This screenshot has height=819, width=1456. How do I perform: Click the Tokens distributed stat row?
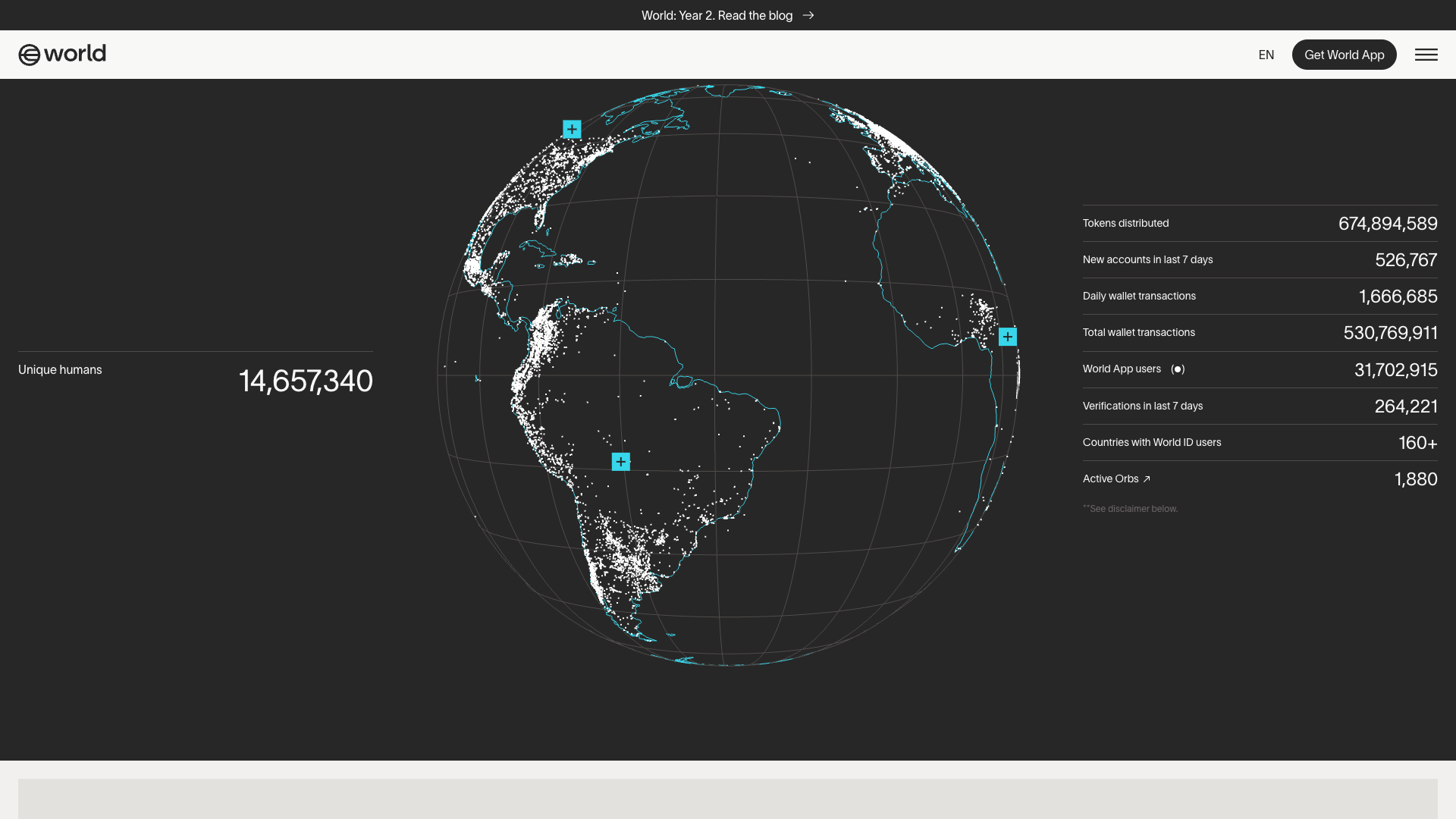(1260, 223)
